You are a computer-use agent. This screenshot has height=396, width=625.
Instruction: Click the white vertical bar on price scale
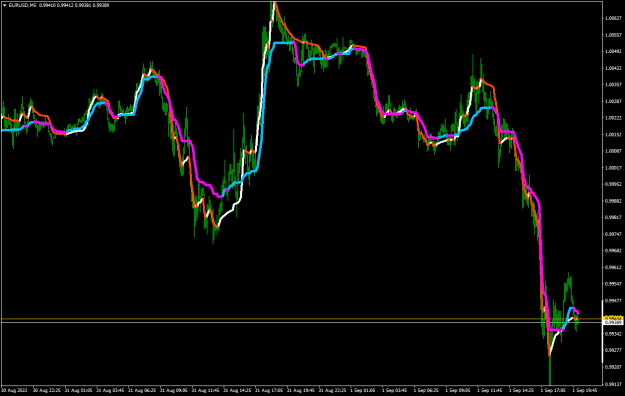click(602, 331)
